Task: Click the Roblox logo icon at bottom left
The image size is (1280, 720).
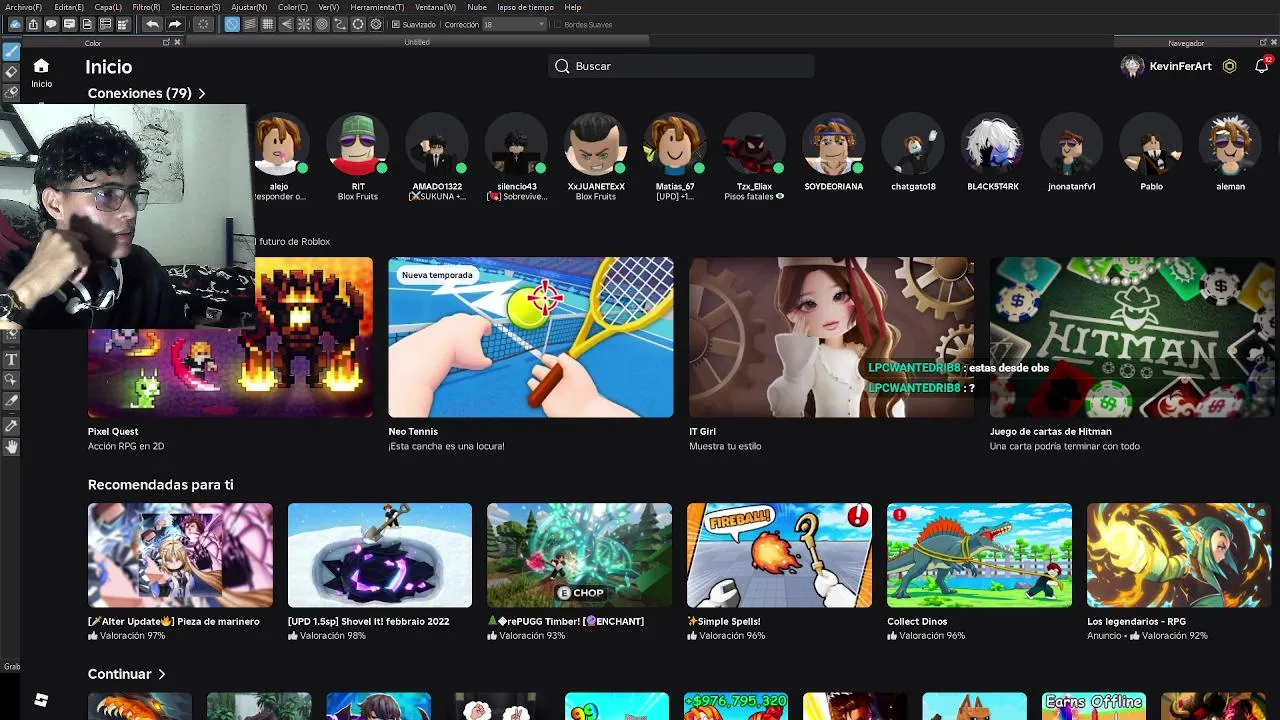Action: [x=41, y=700]
